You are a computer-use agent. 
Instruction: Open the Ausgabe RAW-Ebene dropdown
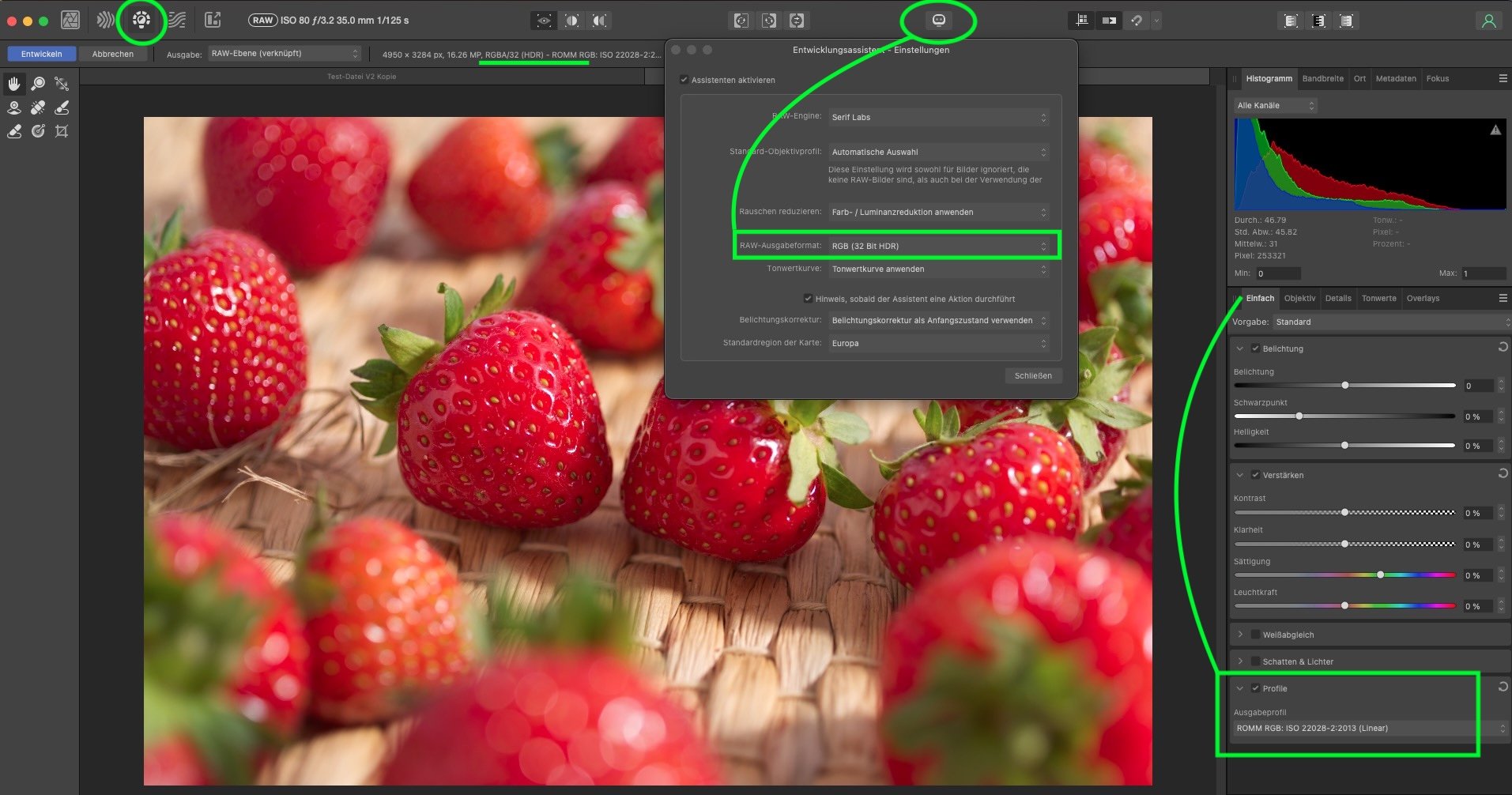click(285, 54)
